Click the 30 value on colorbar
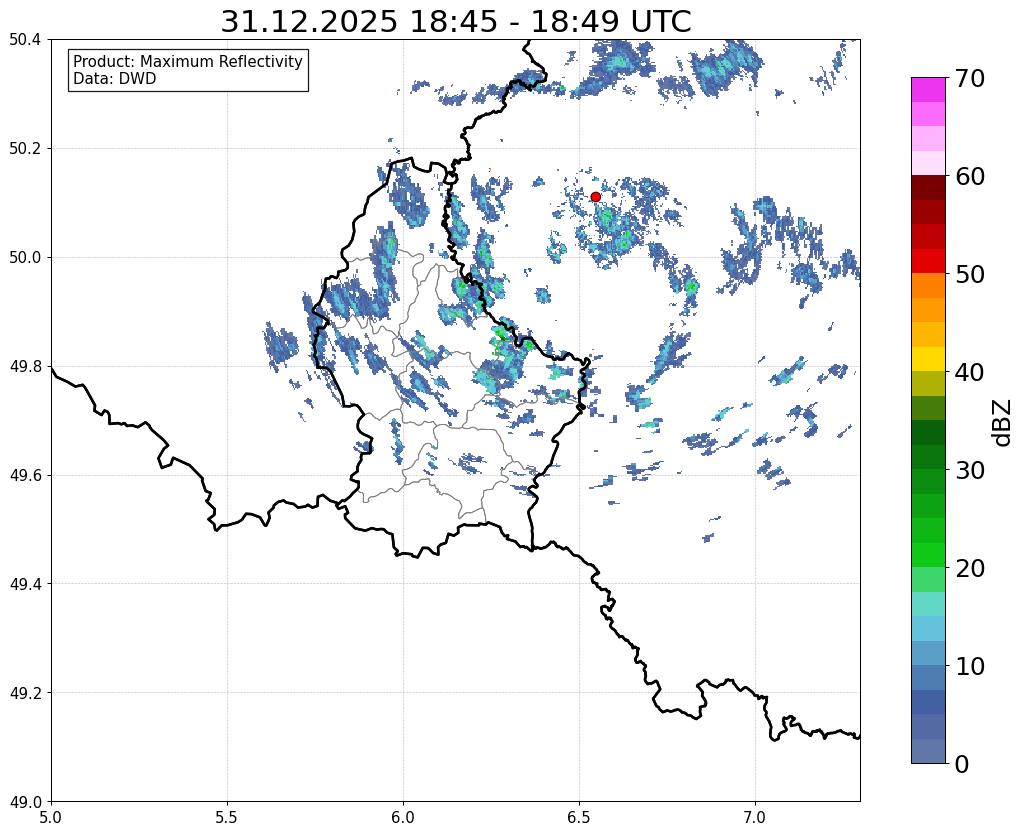Image resolution: width=1023 pixels, height=834 pixels. [969, 470]
